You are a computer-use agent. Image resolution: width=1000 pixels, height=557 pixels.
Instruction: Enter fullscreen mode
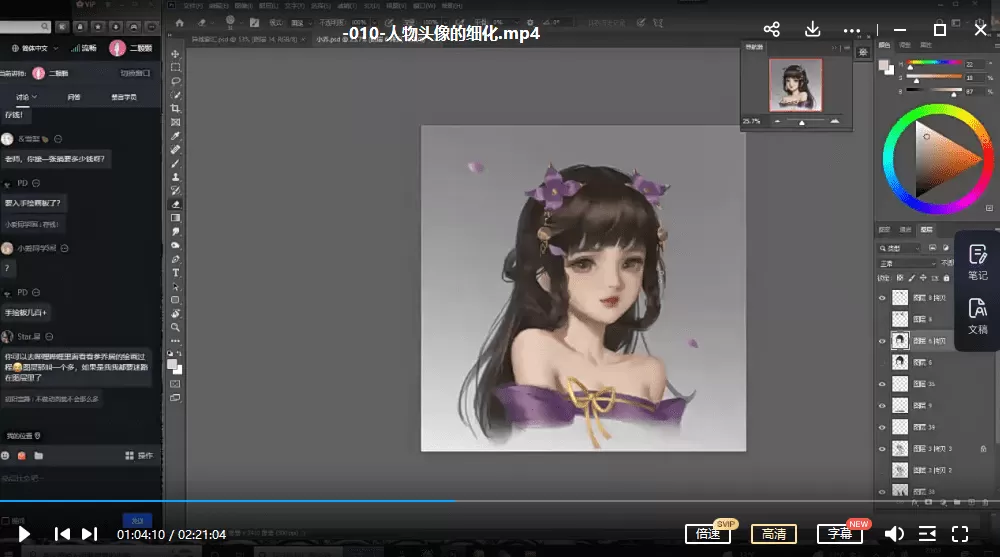pyautogui.click(x=960, y=534)
